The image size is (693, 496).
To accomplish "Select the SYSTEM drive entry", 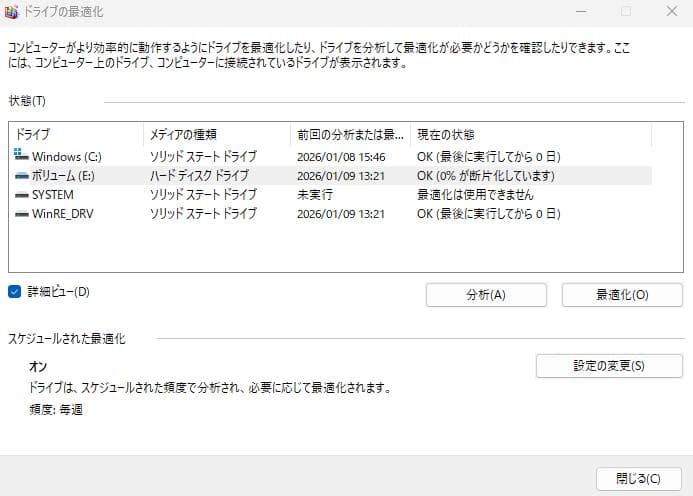I will 53,195.
